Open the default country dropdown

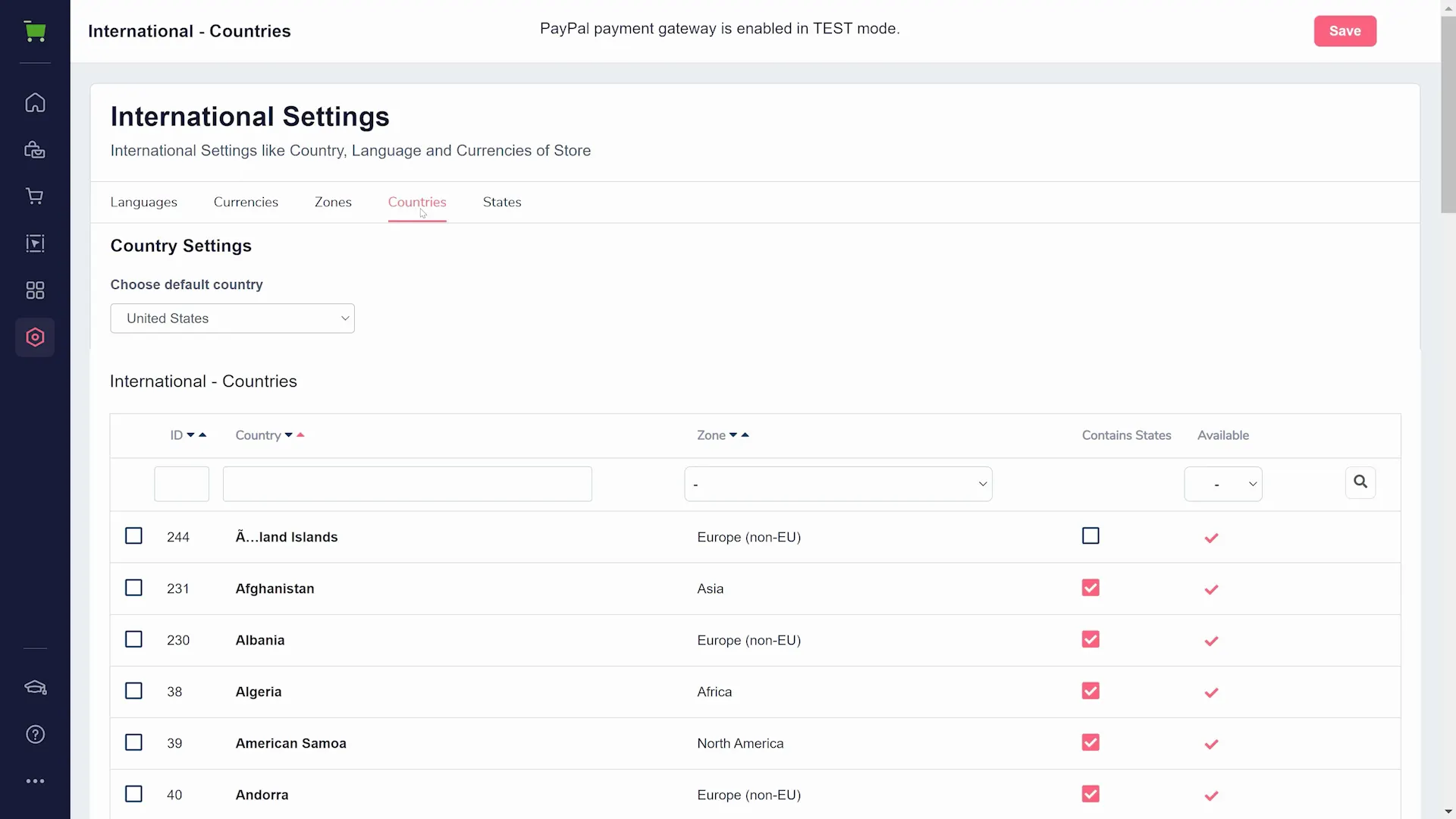click(232, 318)
